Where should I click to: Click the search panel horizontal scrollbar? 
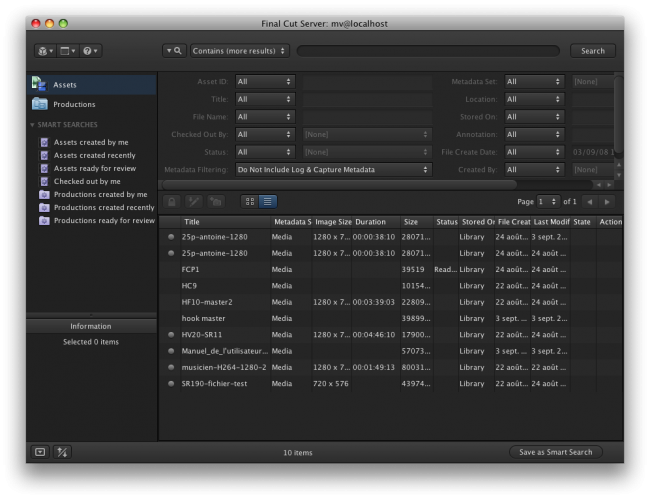click(340, 184)
